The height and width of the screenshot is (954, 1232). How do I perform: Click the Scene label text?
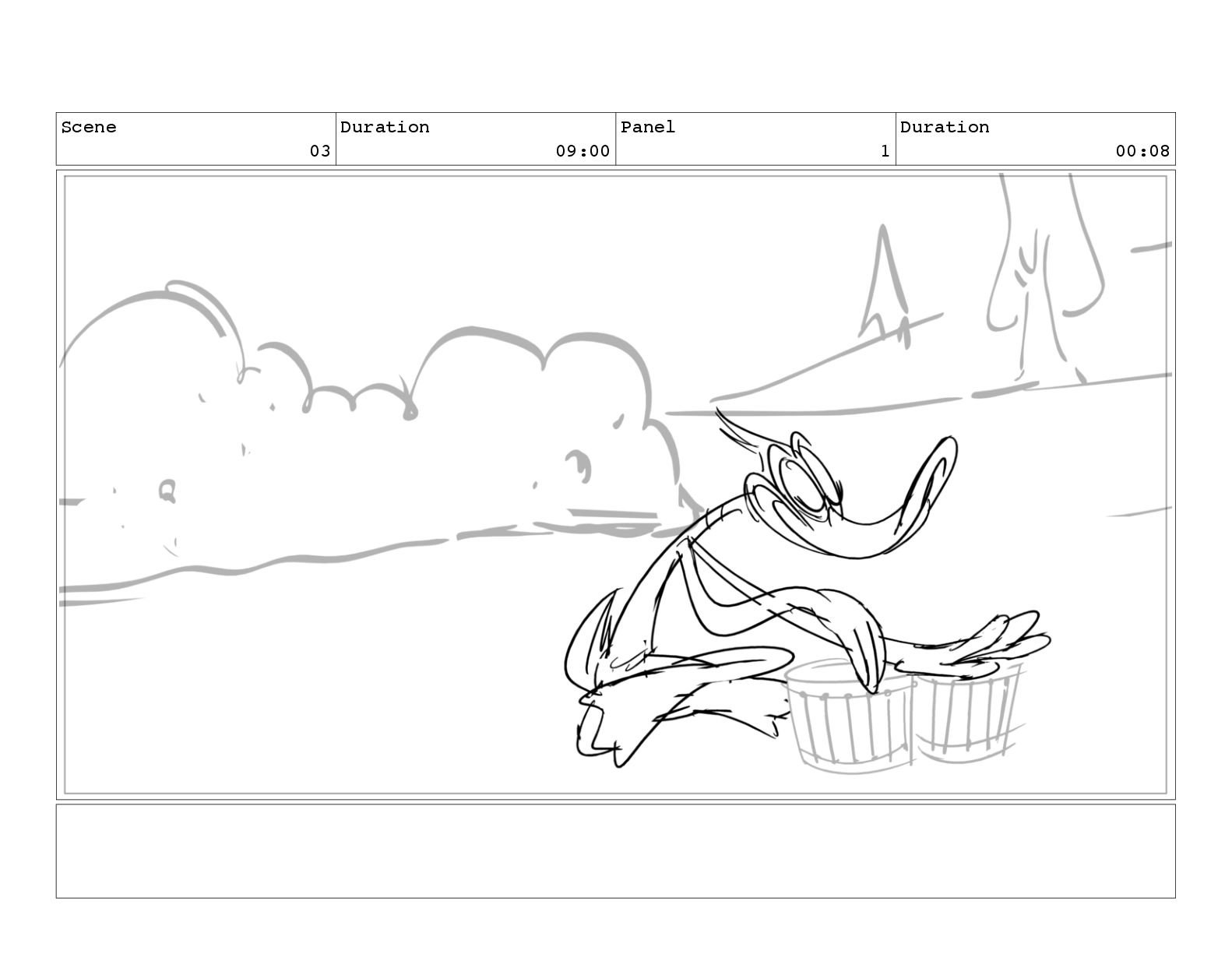tap(89, 127)
